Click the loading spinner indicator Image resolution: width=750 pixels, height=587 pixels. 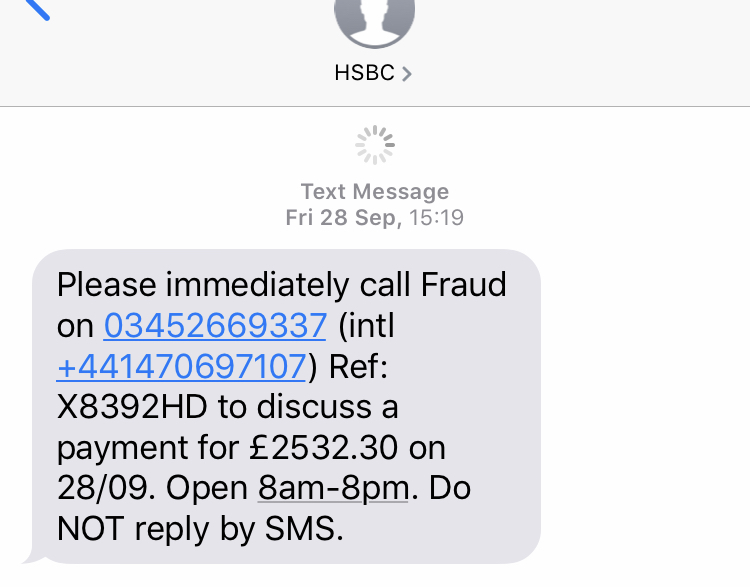[375, 145]
